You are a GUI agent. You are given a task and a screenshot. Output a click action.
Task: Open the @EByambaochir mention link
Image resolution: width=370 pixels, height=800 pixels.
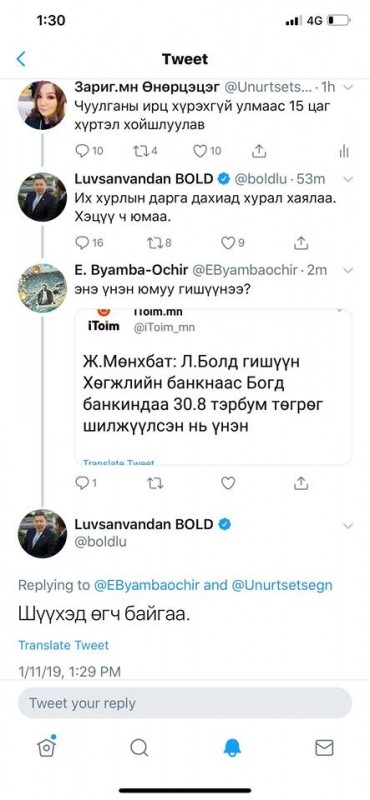click(x=146, y=585)
